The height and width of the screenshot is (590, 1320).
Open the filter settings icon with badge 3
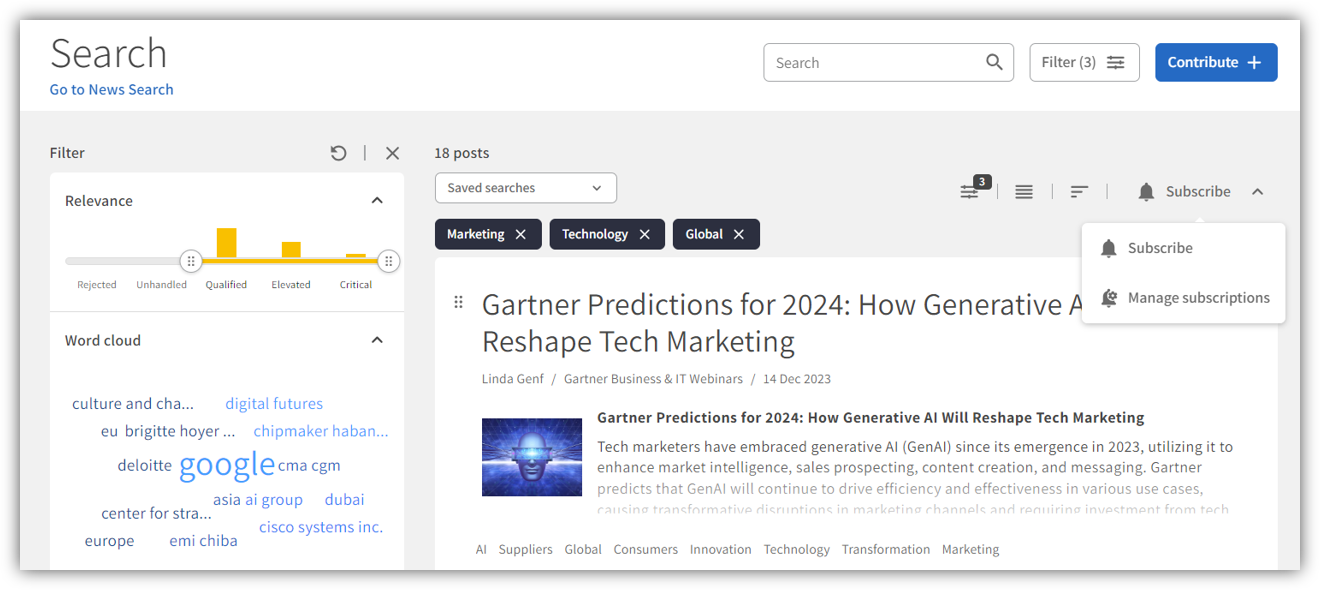pos(970,191)
